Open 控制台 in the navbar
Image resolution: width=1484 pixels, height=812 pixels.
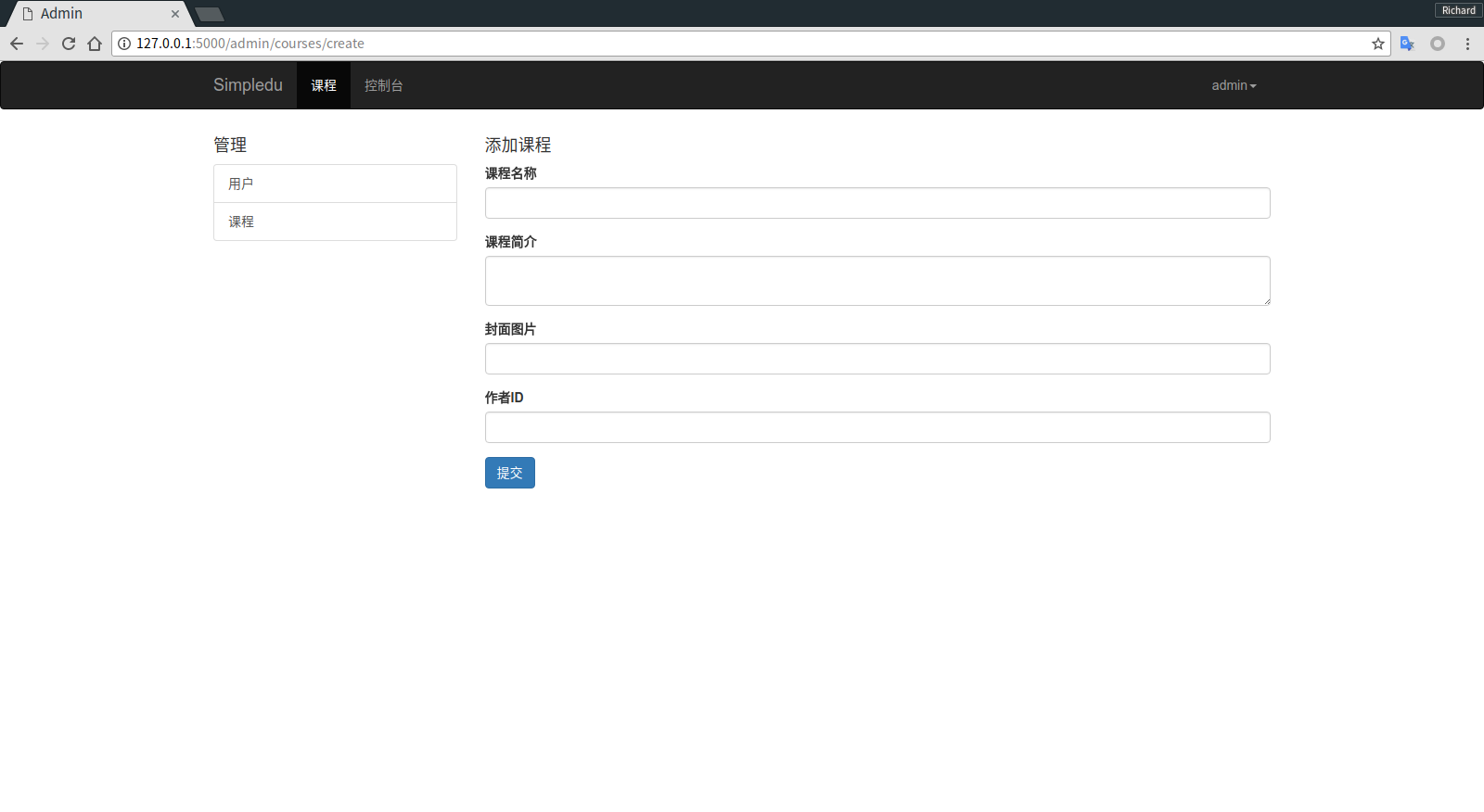(384, 85)
